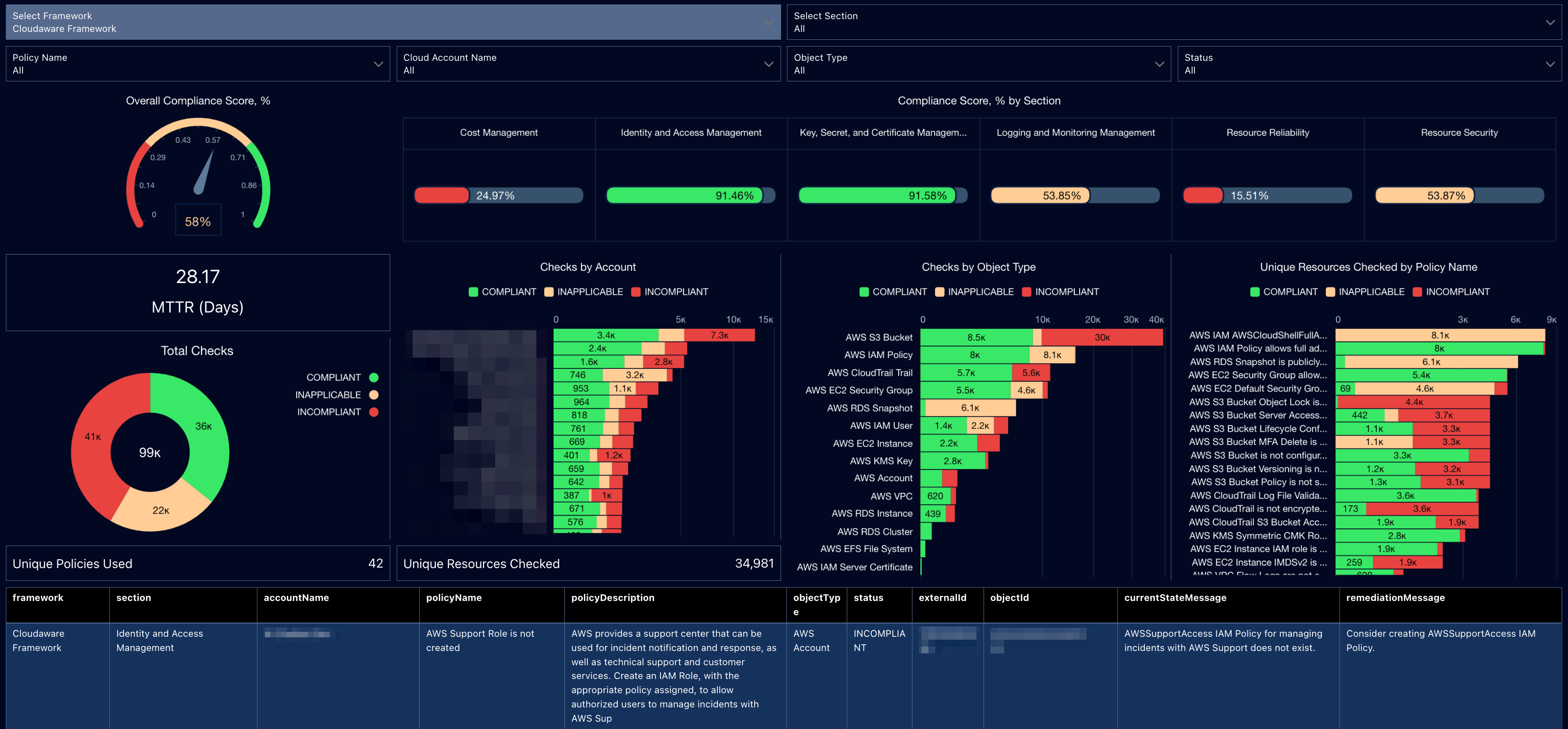Expand the Status filter
Screen dimensions: 1568x729
(x=1369, y=64)
